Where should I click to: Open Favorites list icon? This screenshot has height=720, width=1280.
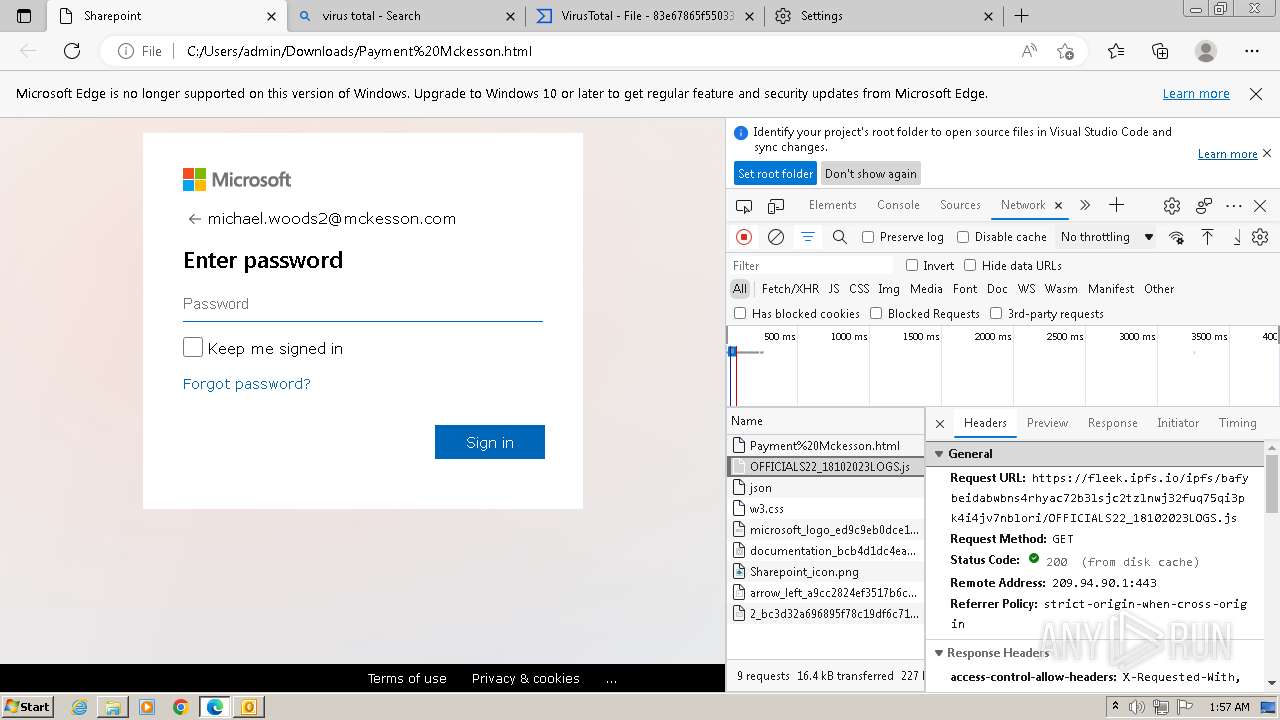click(x=1116, y=51)
